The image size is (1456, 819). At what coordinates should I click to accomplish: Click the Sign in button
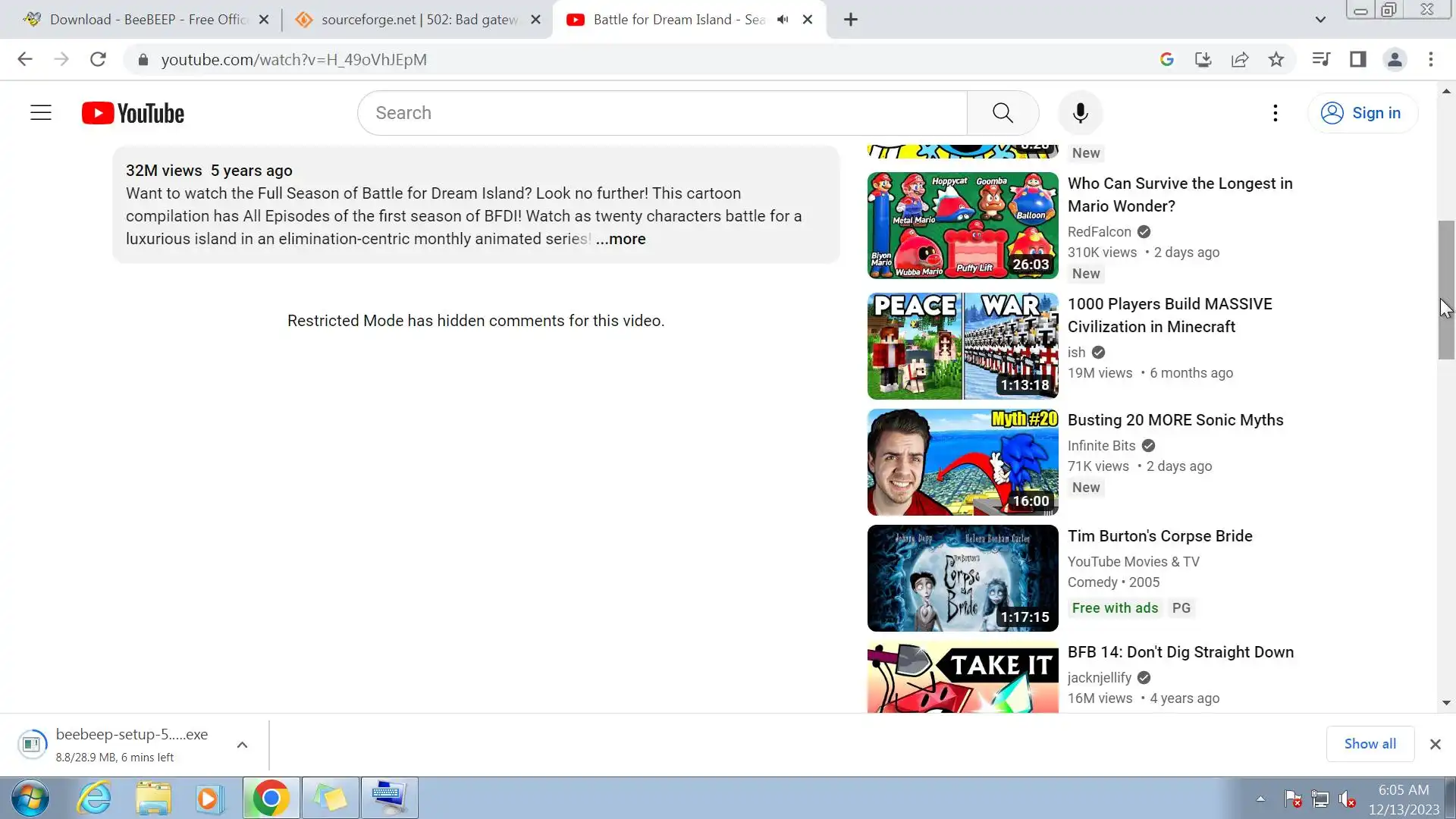coord(1362,113)
